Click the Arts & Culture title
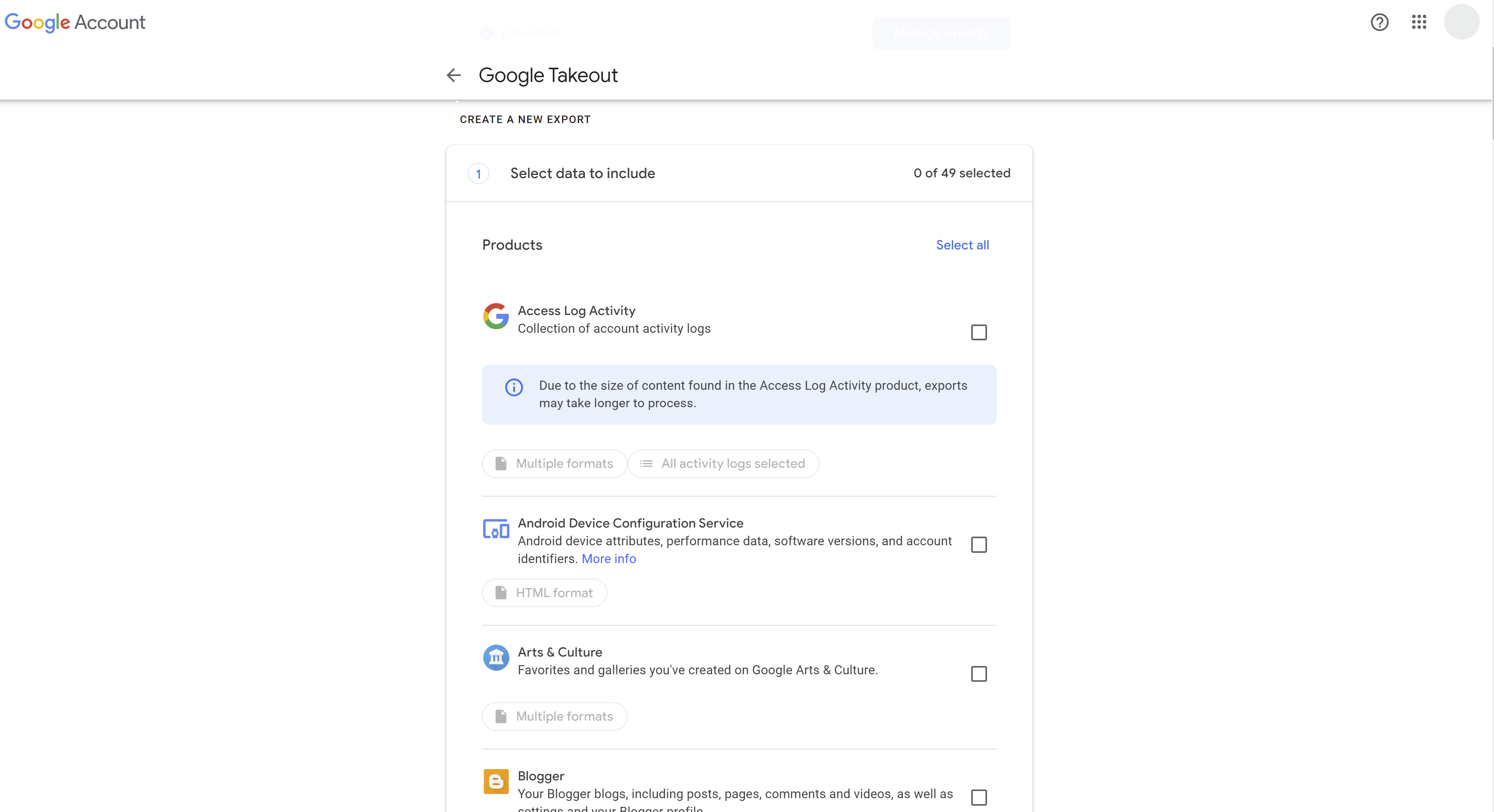1494x812 pixels. coord(560,653)
